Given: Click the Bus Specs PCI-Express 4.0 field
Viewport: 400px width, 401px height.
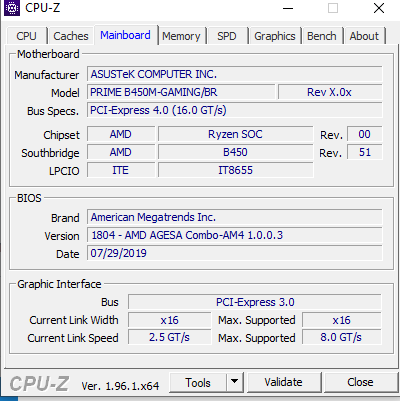Looking at the screenshot, I should [235, 110].
